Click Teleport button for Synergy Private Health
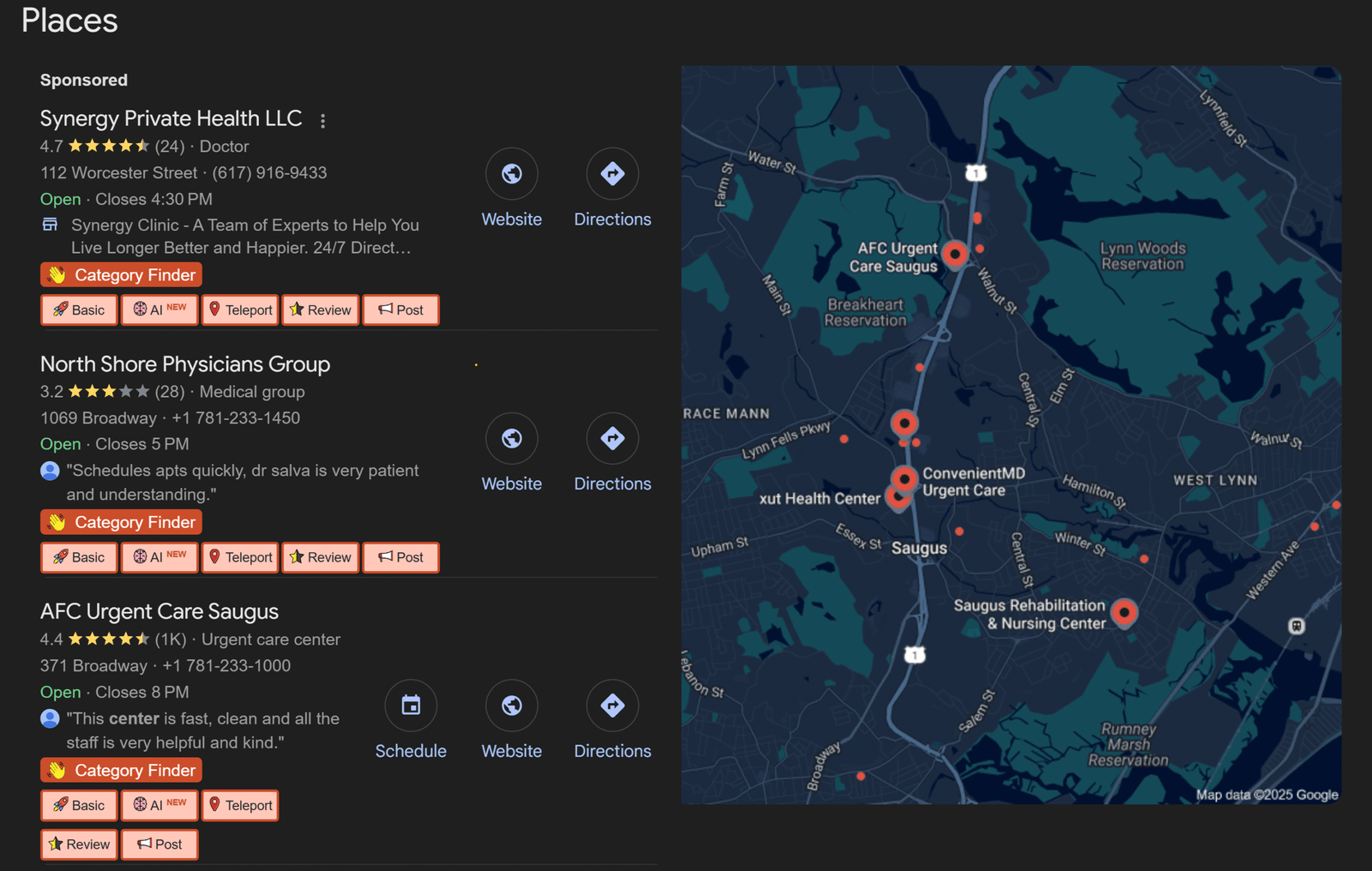Screen dimensions: 1372x871 pyautogui.click(x=240, y=309)
